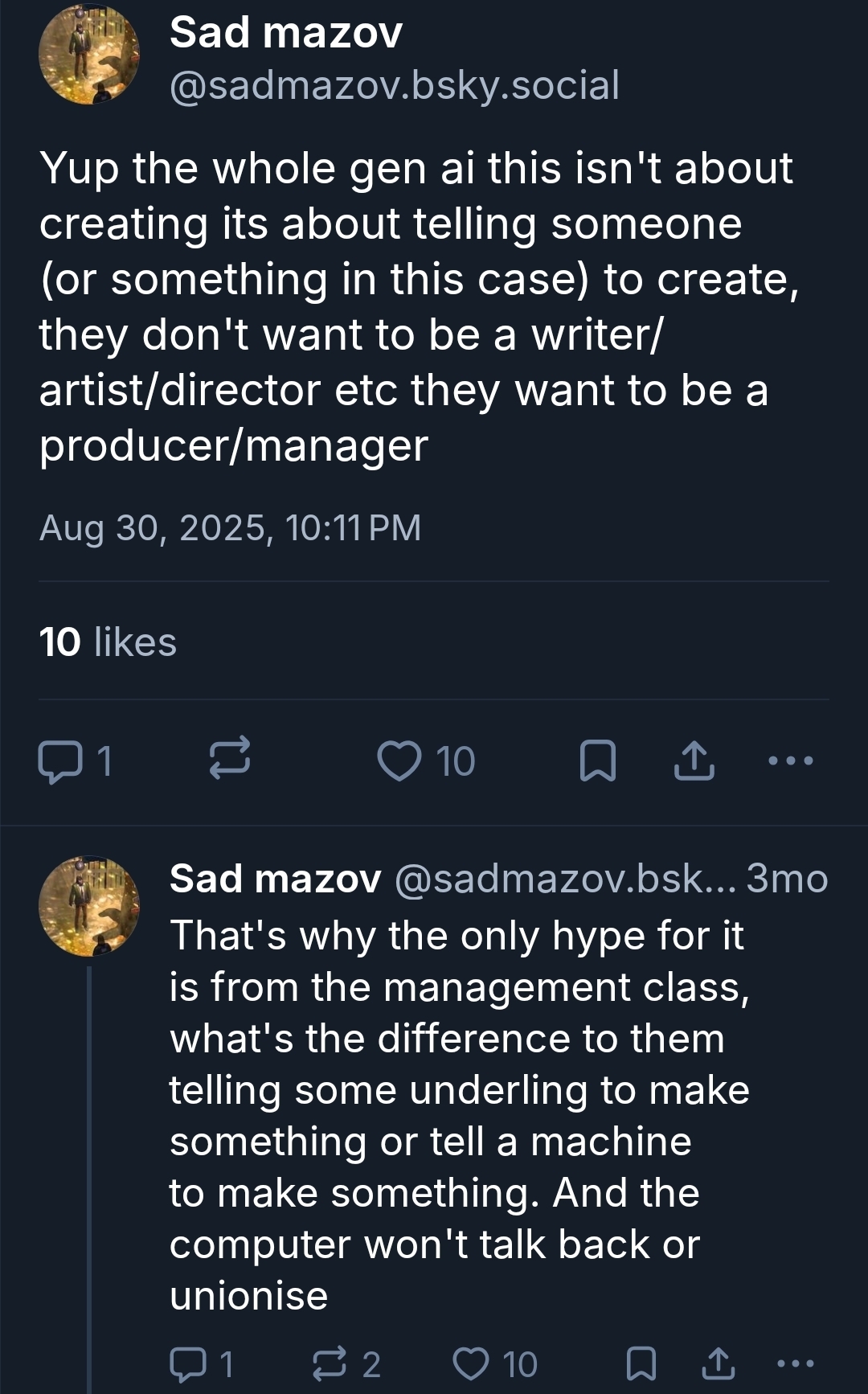Repost the main Sad mazov post

pos(230,761)
